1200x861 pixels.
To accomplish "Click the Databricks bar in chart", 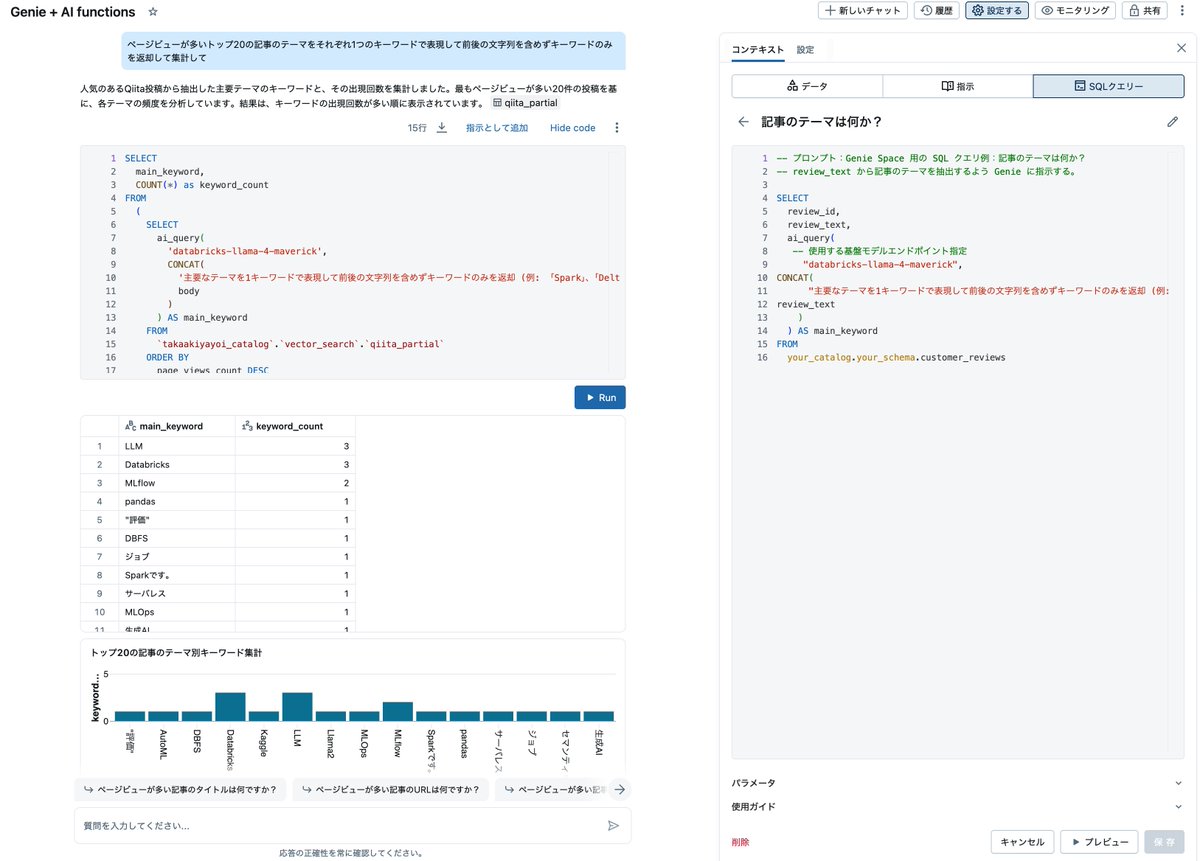I will point(230,707).
